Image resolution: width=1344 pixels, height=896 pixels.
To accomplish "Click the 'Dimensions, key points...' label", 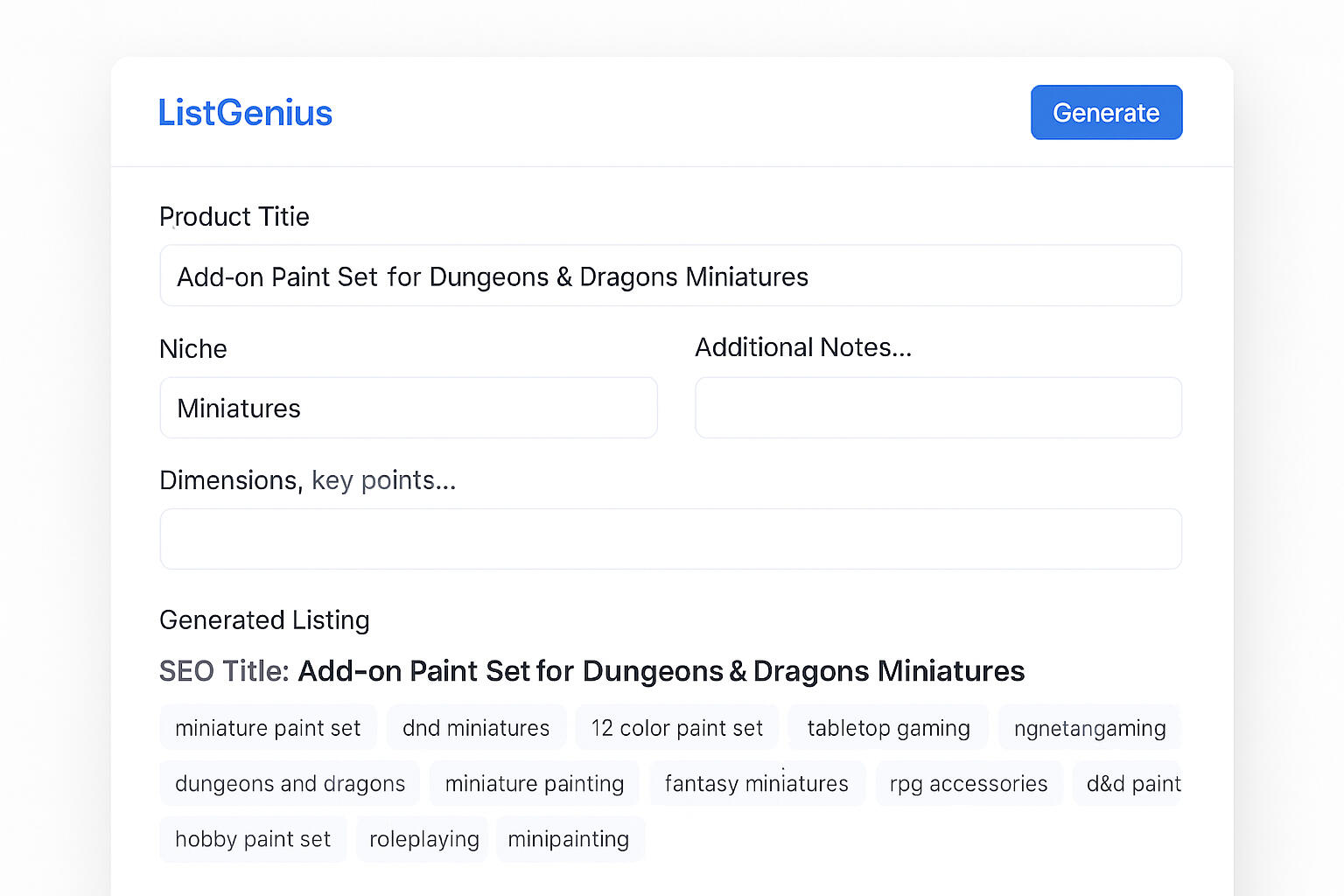I will point(308,479).
